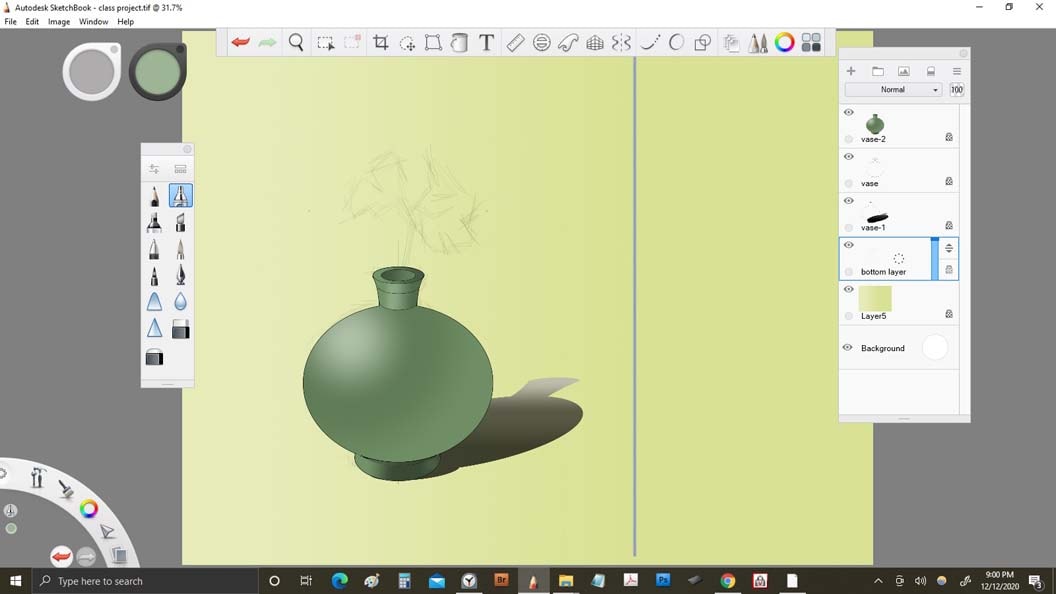The height and width of the screenshot is (594, 1056).
Task: Click the red Undo arrow in top toolbar
Action: tap(240, 42)
